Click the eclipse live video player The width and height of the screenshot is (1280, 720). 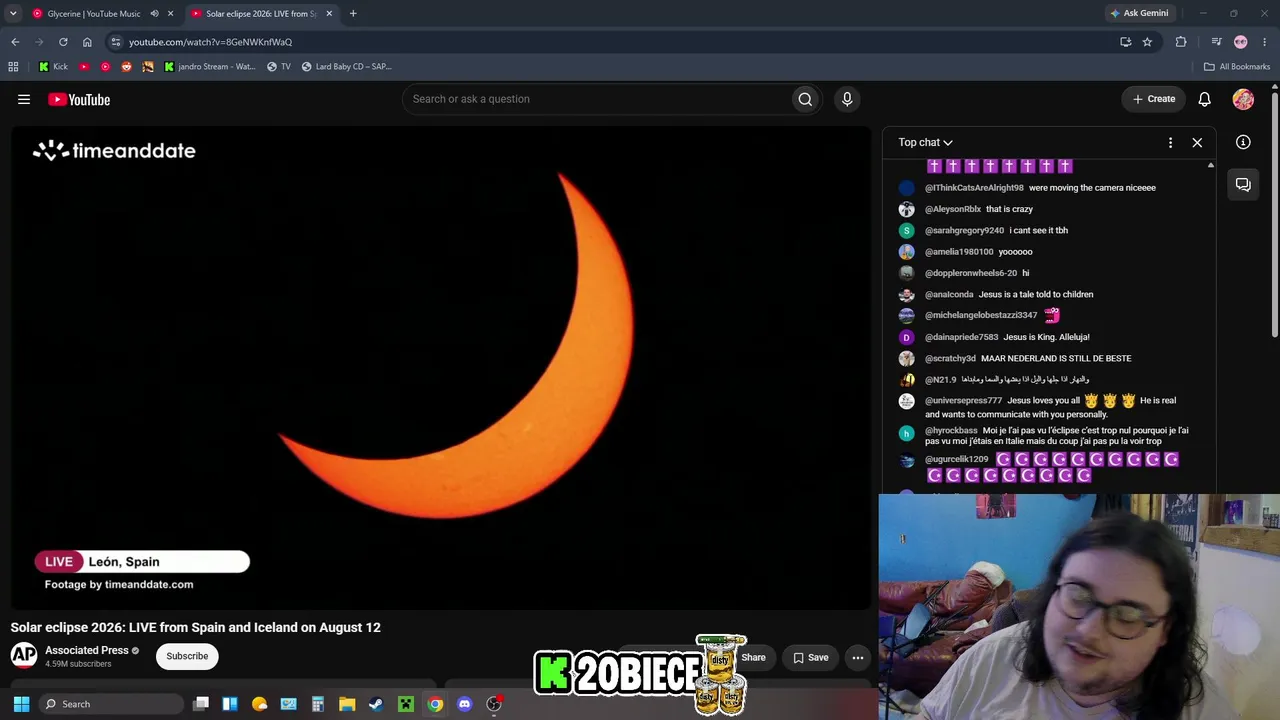pos(441,368)
